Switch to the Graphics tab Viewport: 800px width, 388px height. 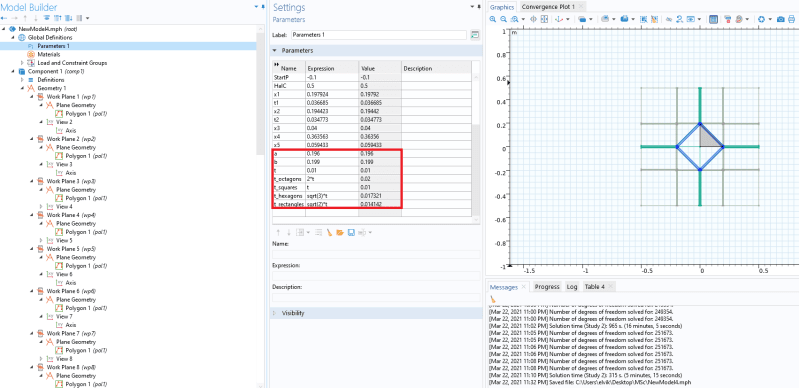pos(502,7)
